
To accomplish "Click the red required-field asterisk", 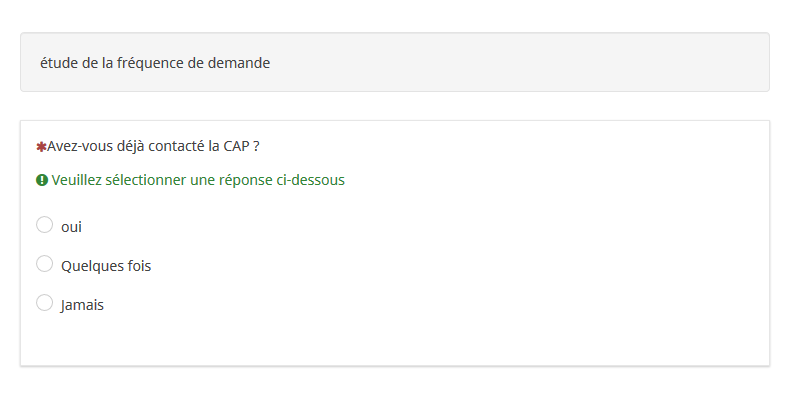I will (41, 147).
